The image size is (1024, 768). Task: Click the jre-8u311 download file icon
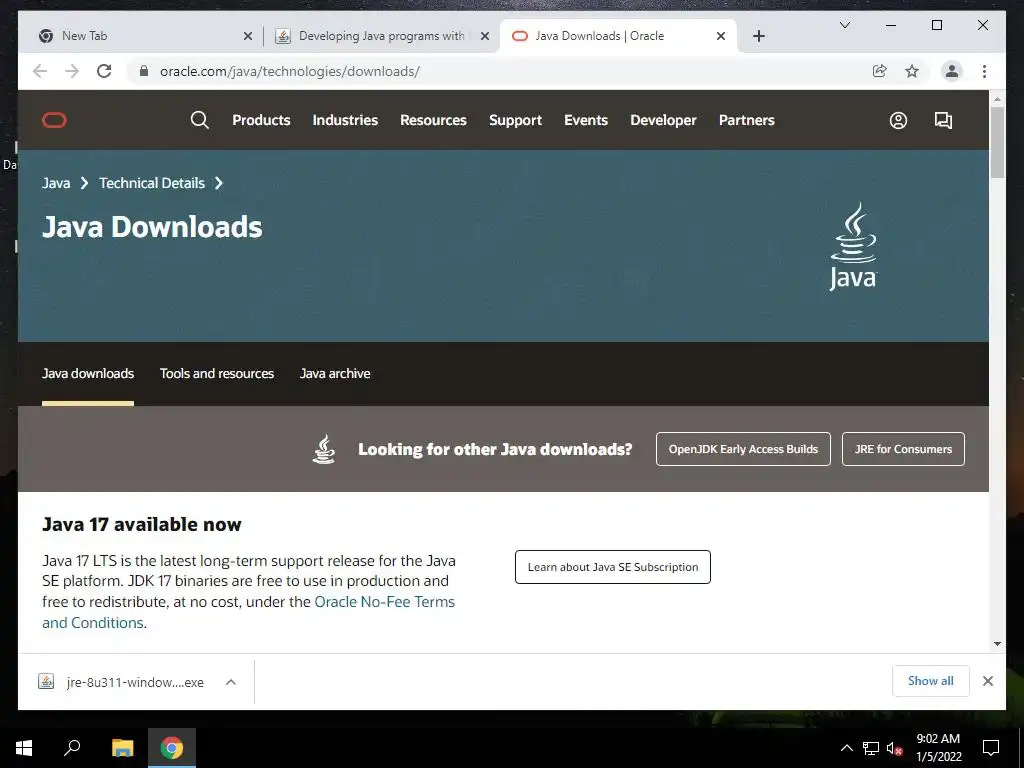(x=46, y=682)
